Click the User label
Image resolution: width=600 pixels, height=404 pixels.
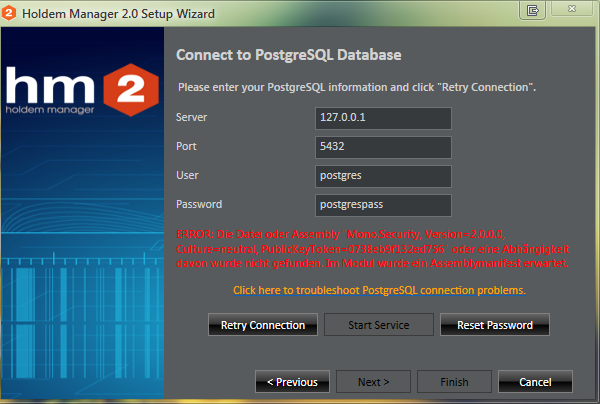187,175
